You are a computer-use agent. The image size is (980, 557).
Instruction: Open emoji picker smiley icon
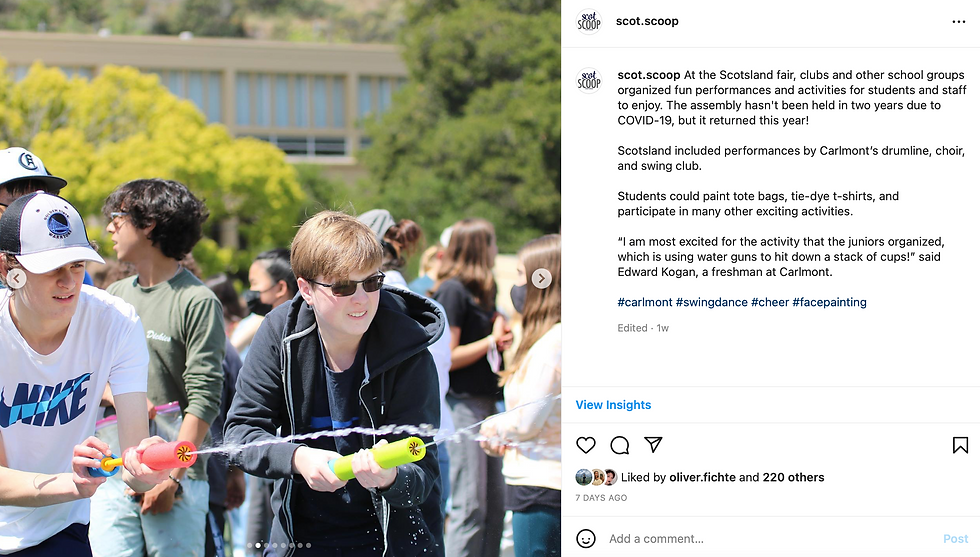point(586,538)
